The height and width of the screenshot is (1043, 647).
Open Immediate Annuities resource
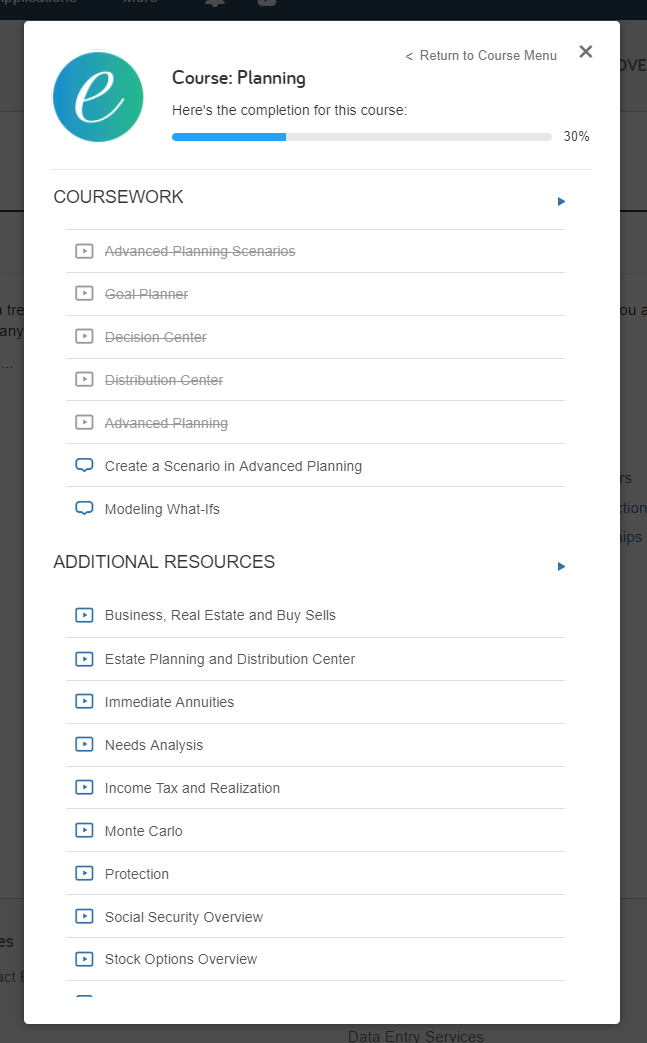point(170,702)
